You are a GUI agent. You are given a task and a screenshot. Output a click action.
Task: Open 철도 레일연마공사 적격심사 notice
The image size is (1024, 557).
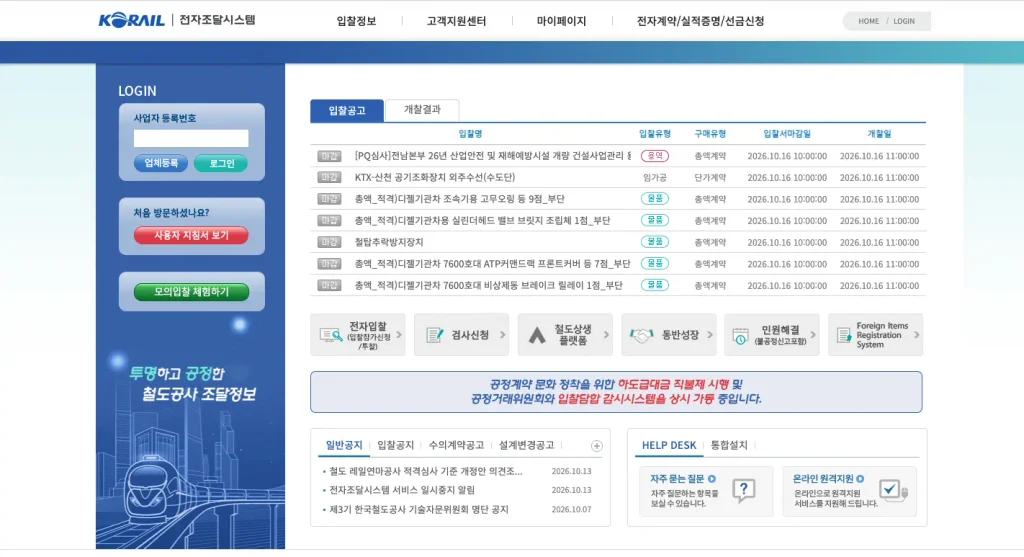tap(425, 471)
